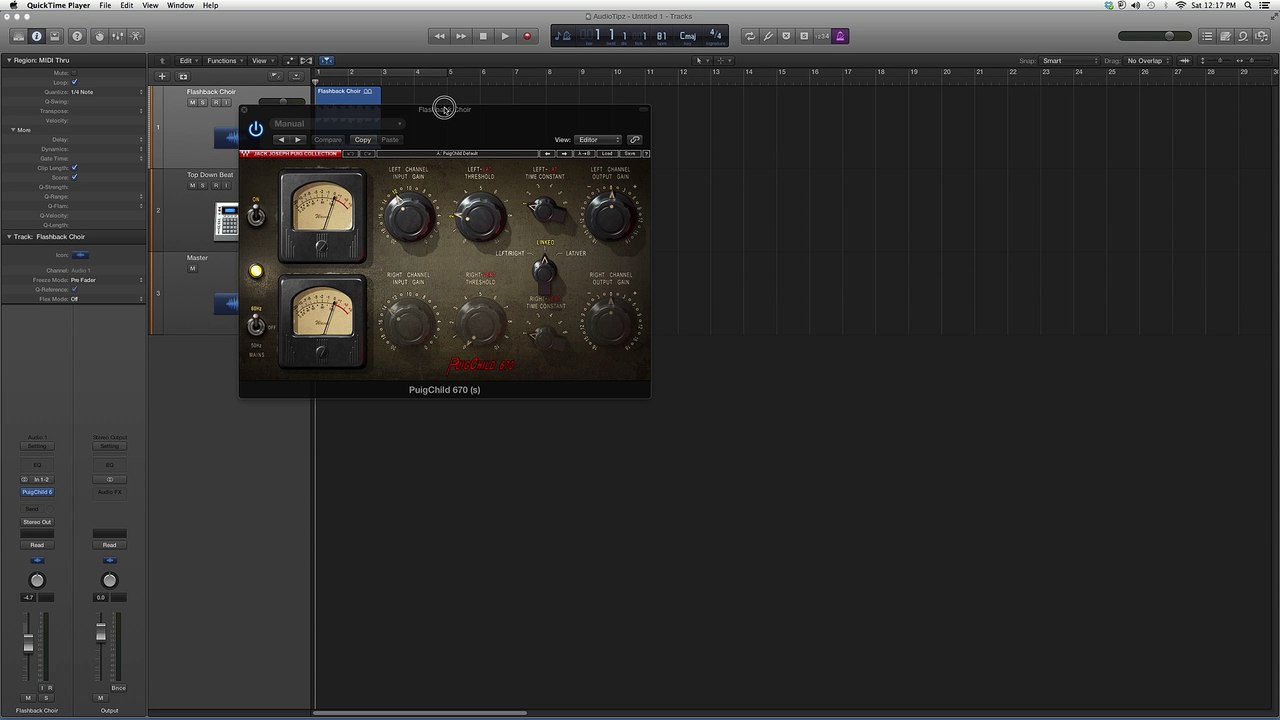1280x720 pixels.
Task: Solo the Flashback Choir track header
Action: [x=203, y=103]
